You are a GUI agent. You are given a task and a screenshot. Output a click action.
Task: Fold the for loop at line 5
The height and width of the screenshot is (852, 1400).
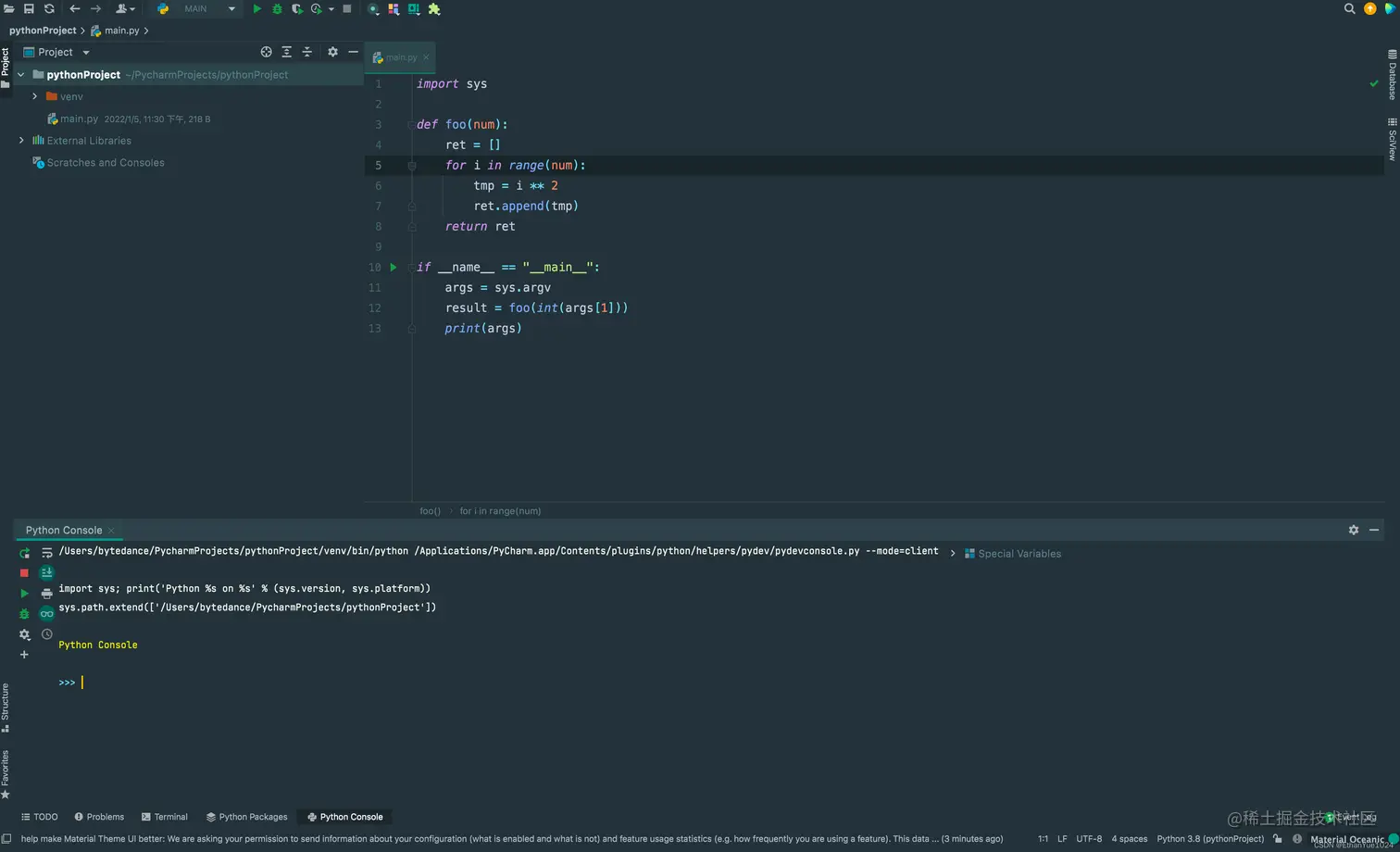point(412,165)
